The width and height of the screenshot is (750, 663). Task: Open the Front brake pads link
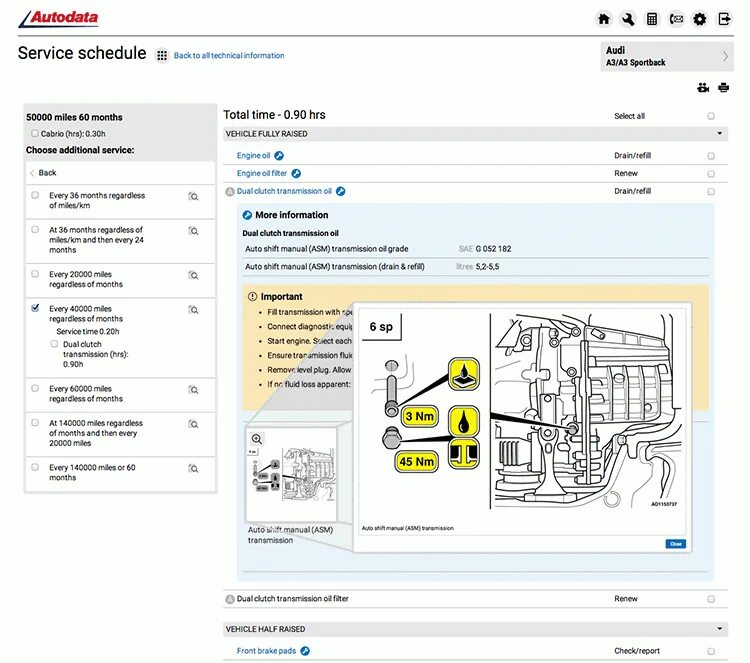(x=266, y=651)
